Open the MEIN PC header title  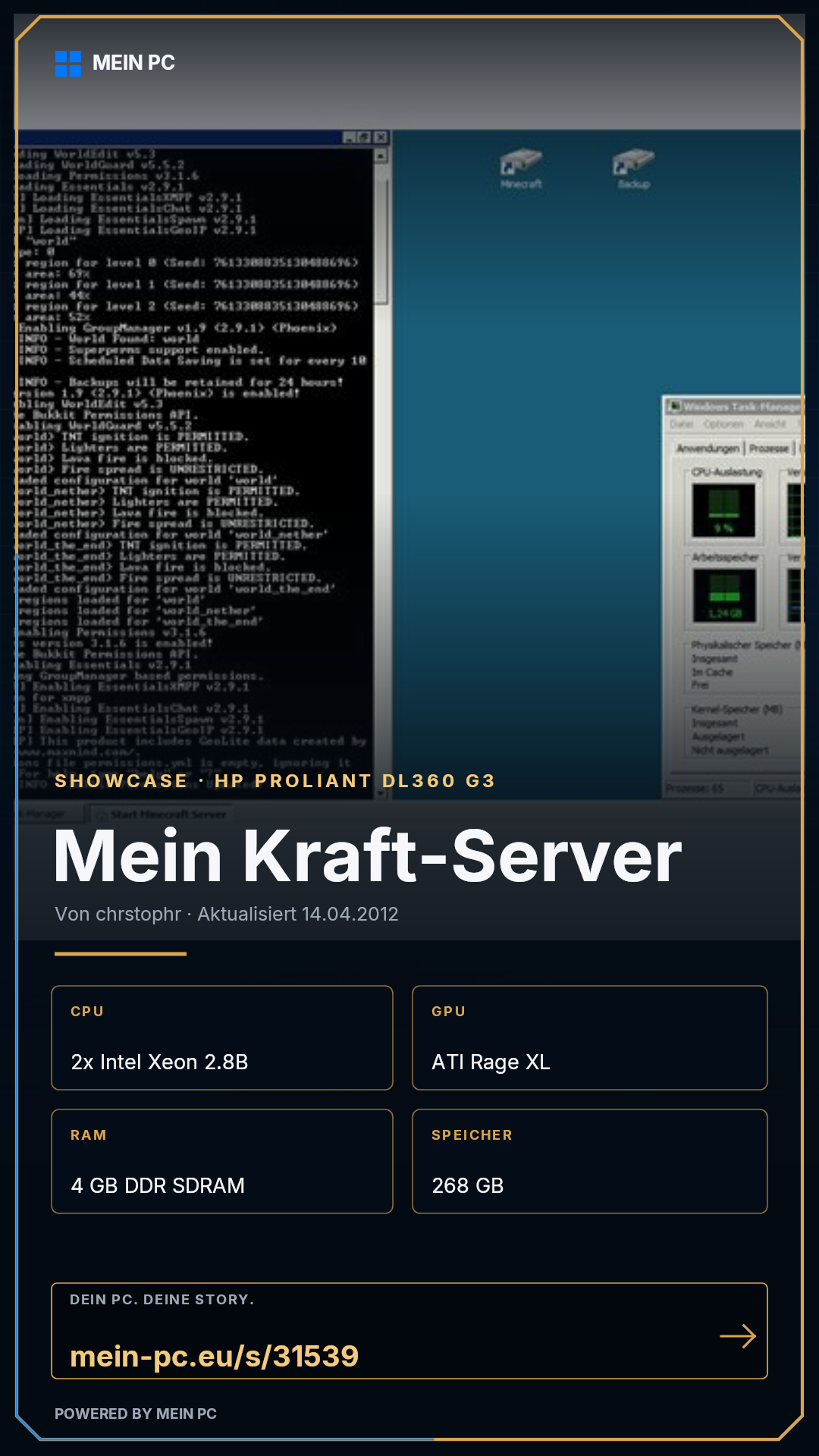point(133,63)
